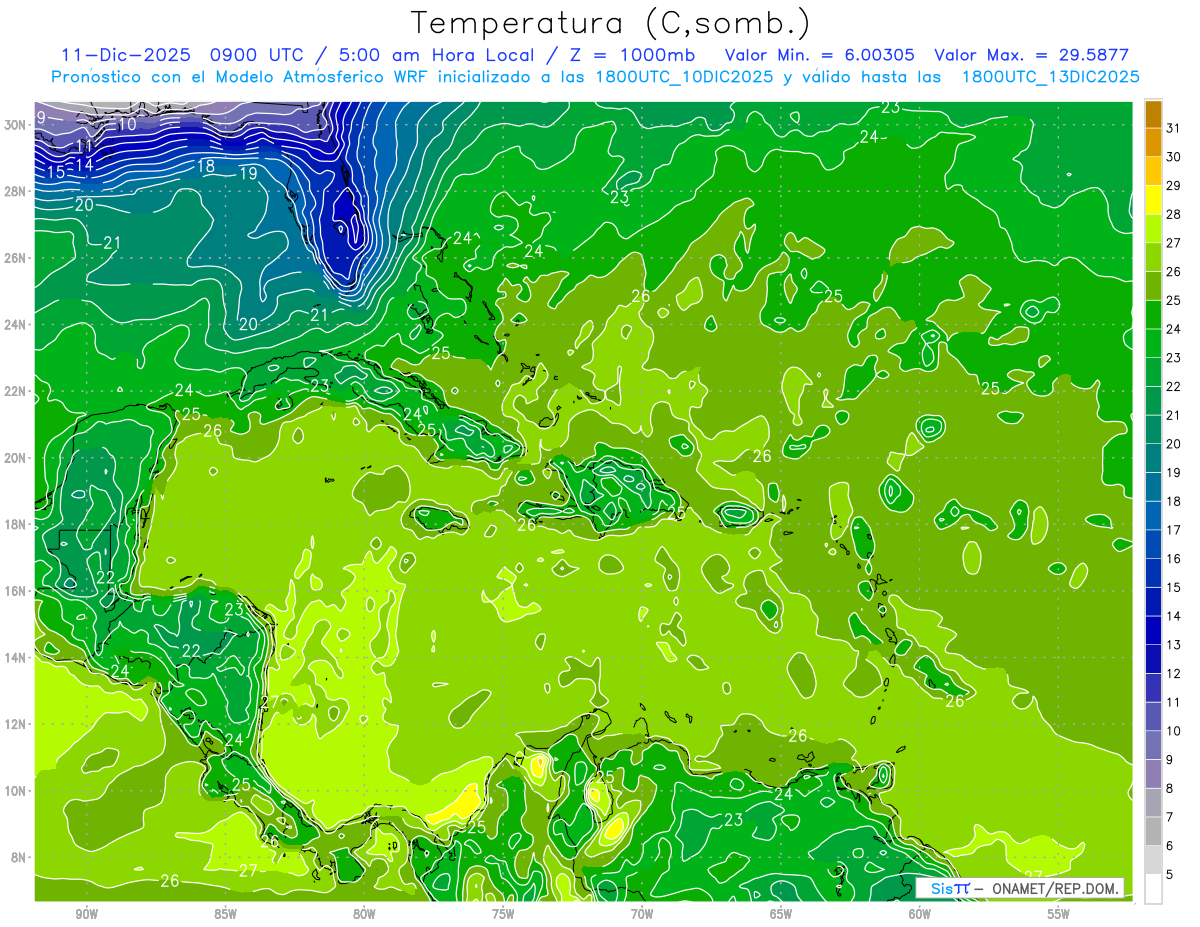Viewport: 1200px width, 927px height.
Task: Click 'Valor Min. = 6.00305' value
Action: [820, 55]
